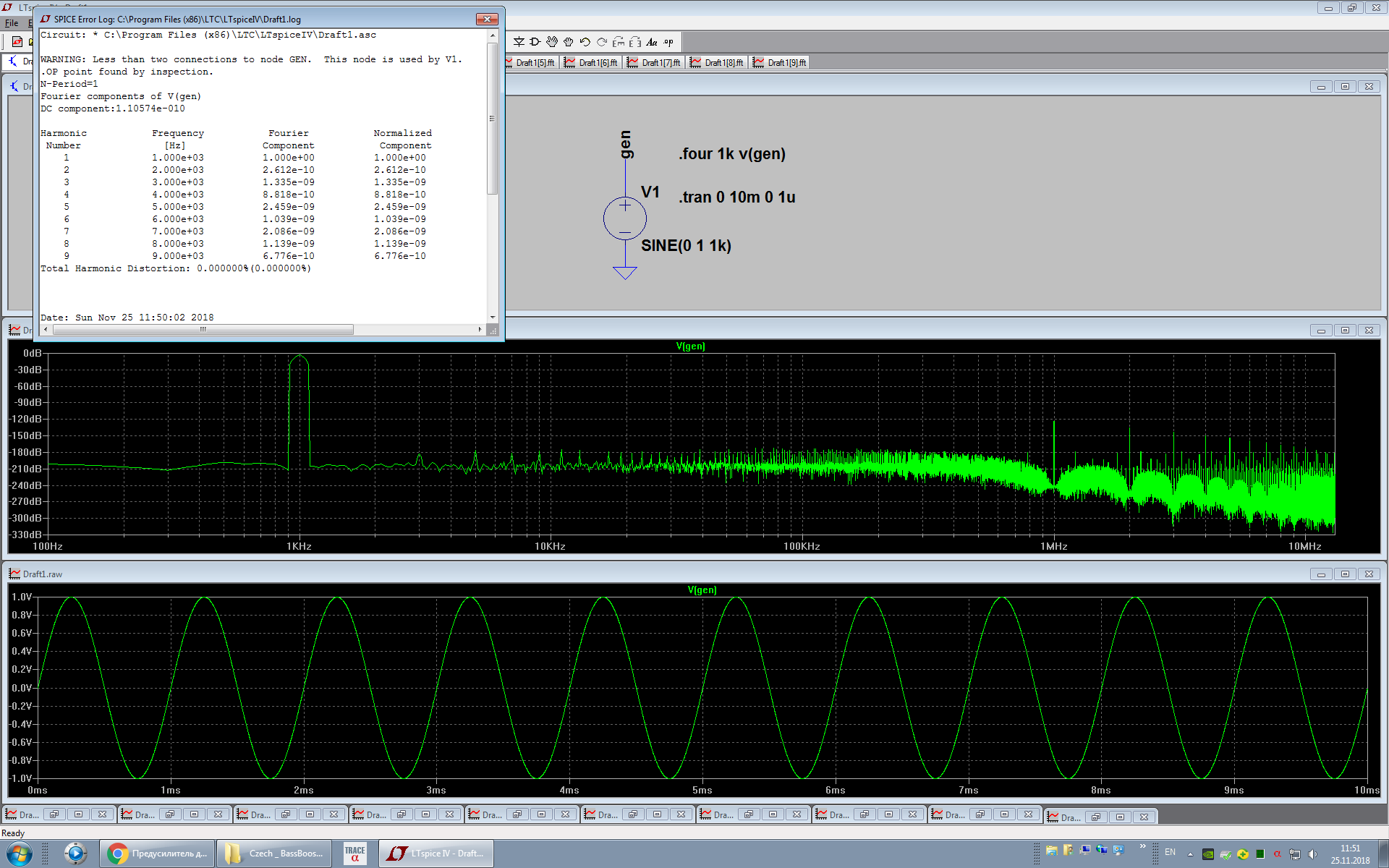Activate the Drag grab-hand tool
1389x868 pixels.
569,42
